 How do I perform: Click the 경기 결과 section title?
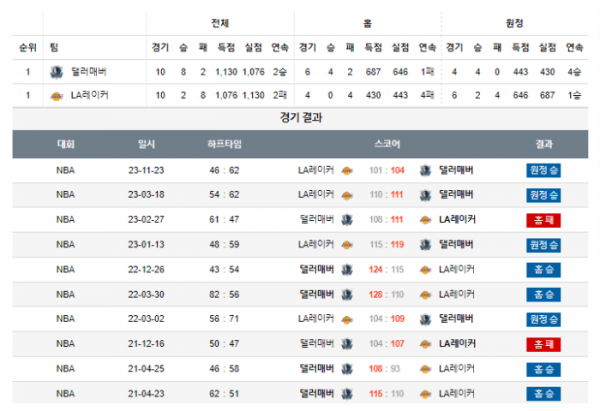301,117
